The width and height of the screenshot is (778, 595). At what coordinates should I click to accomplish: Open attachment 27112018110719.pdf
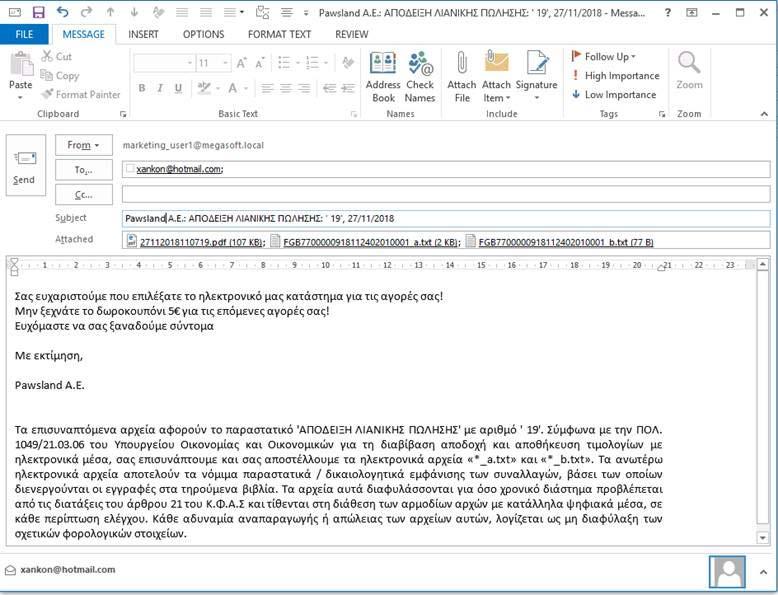(196, 242)
